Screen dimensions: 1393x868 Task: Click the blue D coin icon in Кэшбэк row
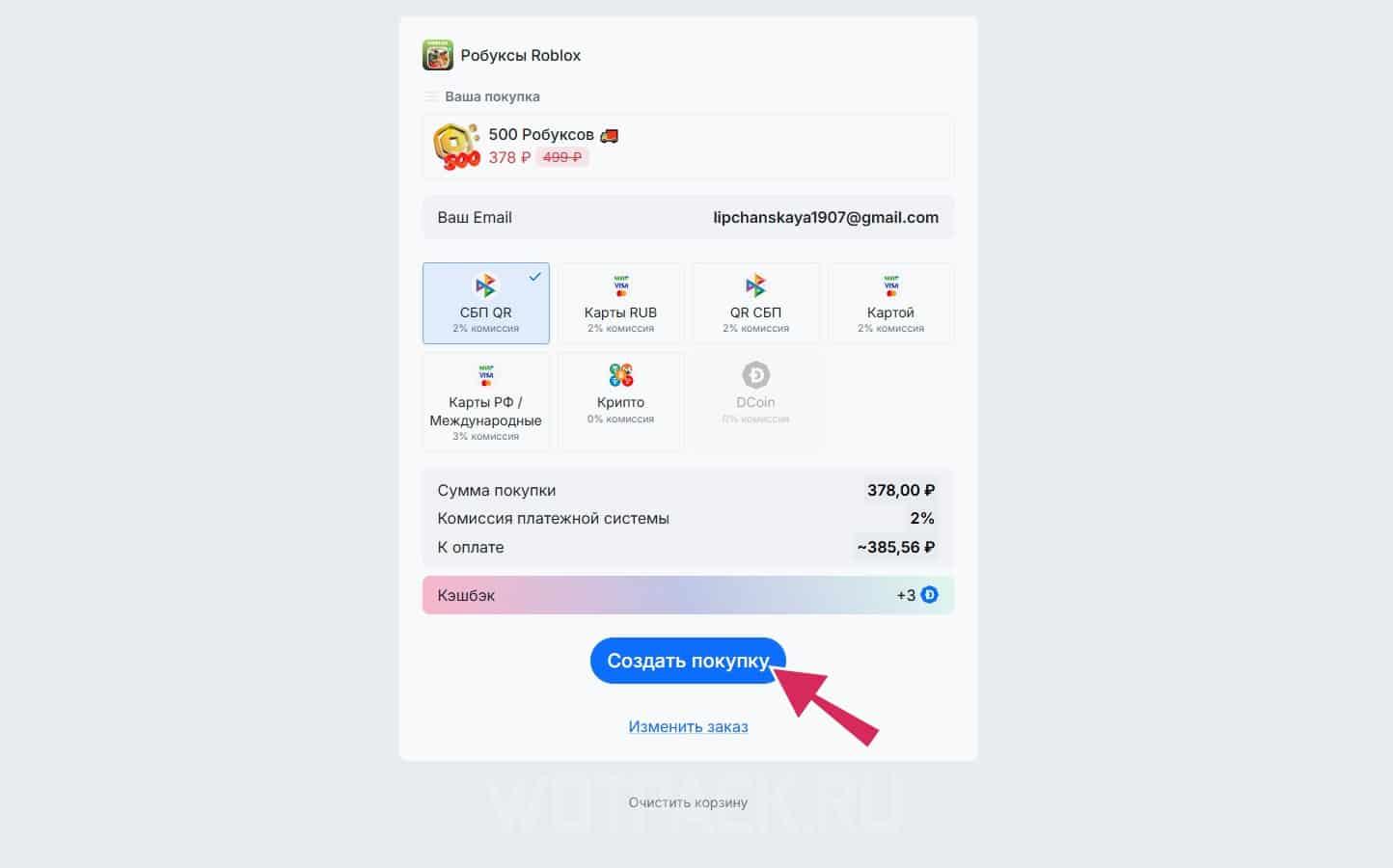(930, 595)
